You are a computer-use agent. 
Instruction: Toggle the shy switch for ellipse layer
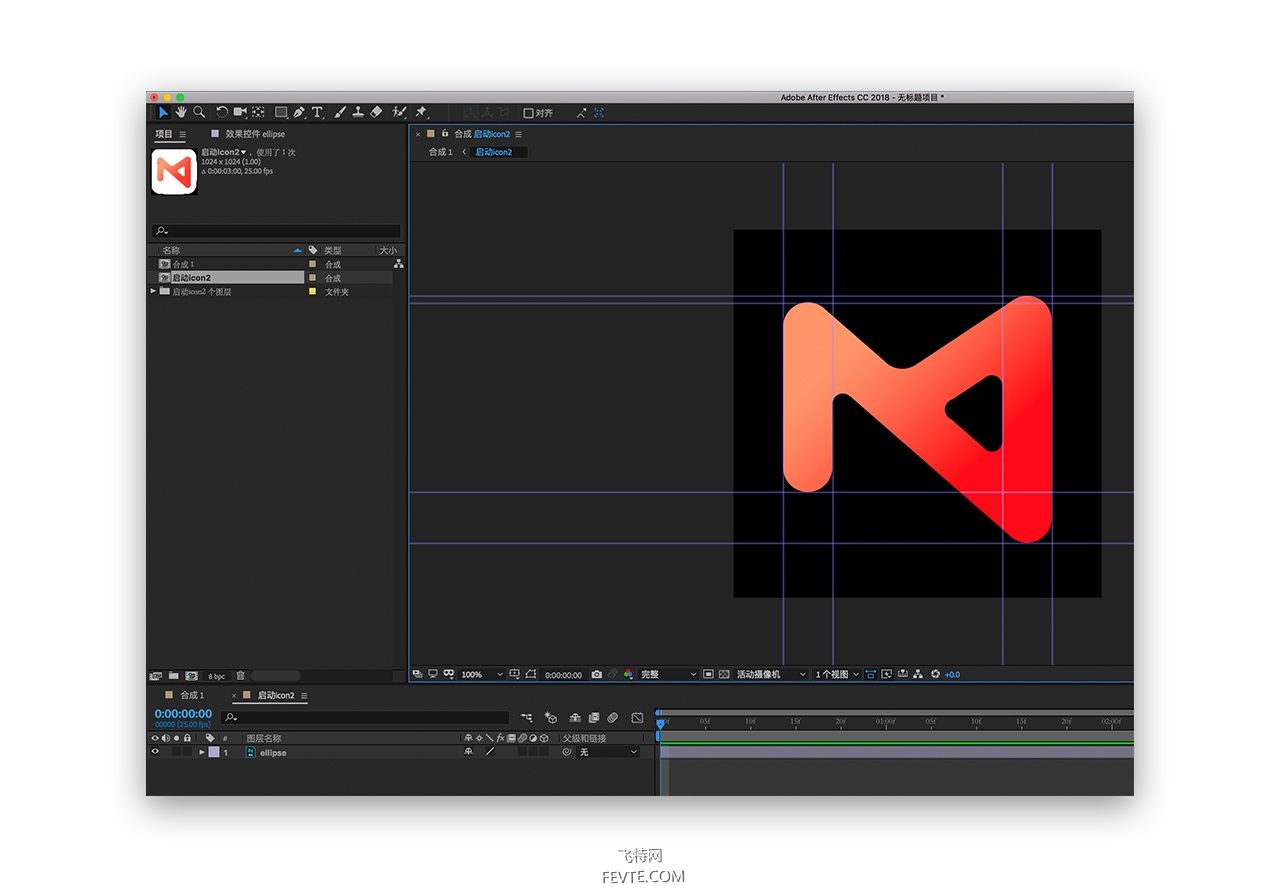pyautogui.click(x=468, y=752)
